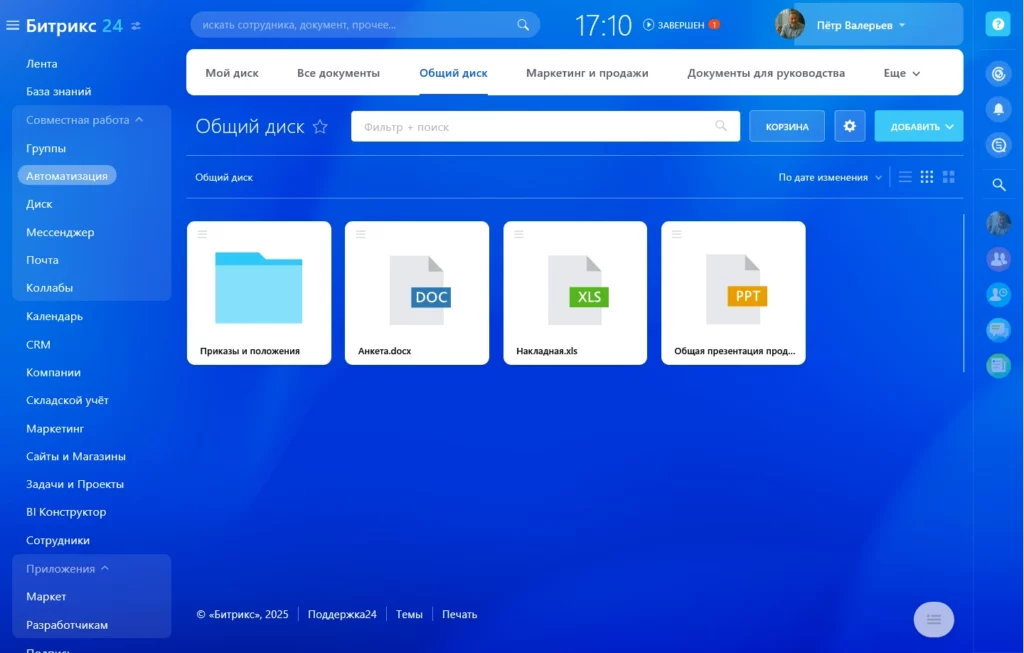
Task: Switch files to large tiles view
Action: click(948, 176)
